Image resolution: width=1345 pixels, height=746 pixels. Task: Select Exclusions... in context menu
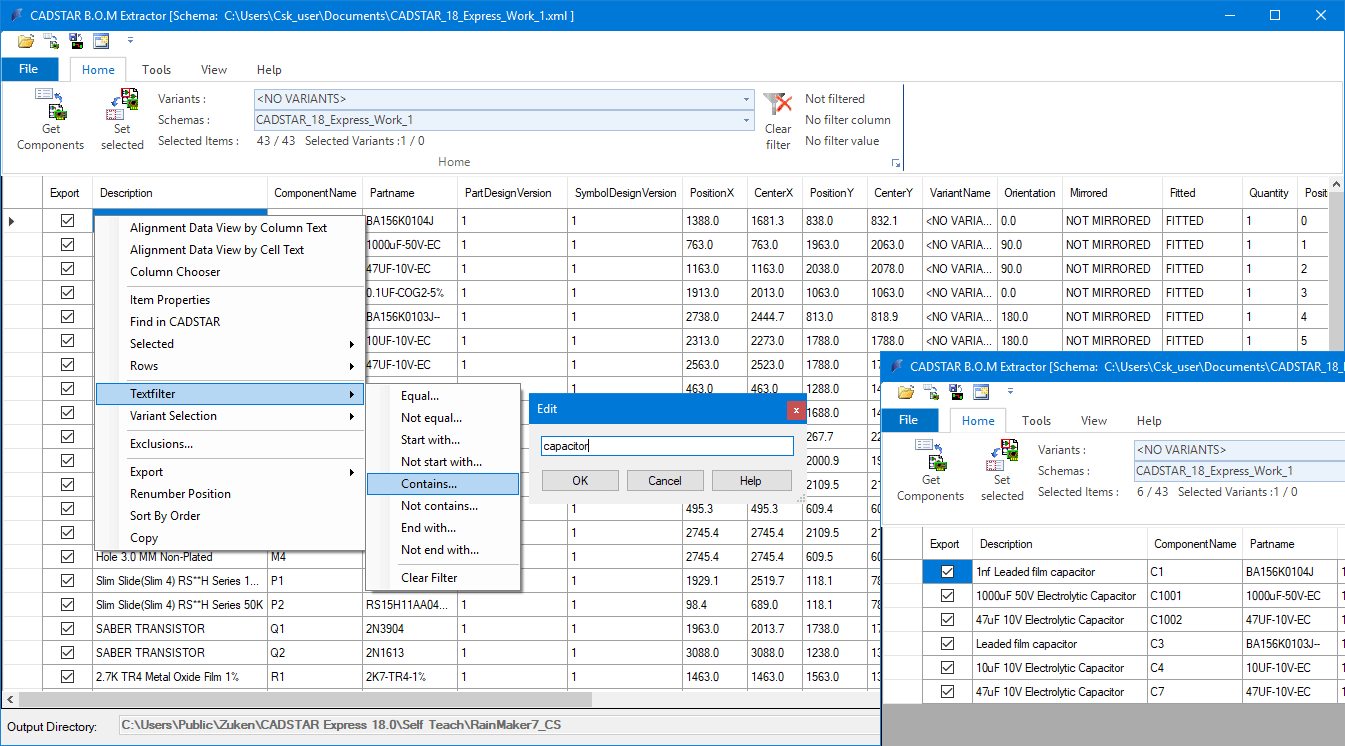[x=231, y=444]
